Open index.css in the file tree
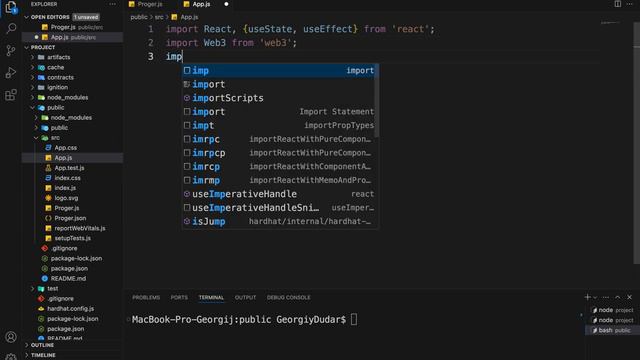 coord(67,178)
